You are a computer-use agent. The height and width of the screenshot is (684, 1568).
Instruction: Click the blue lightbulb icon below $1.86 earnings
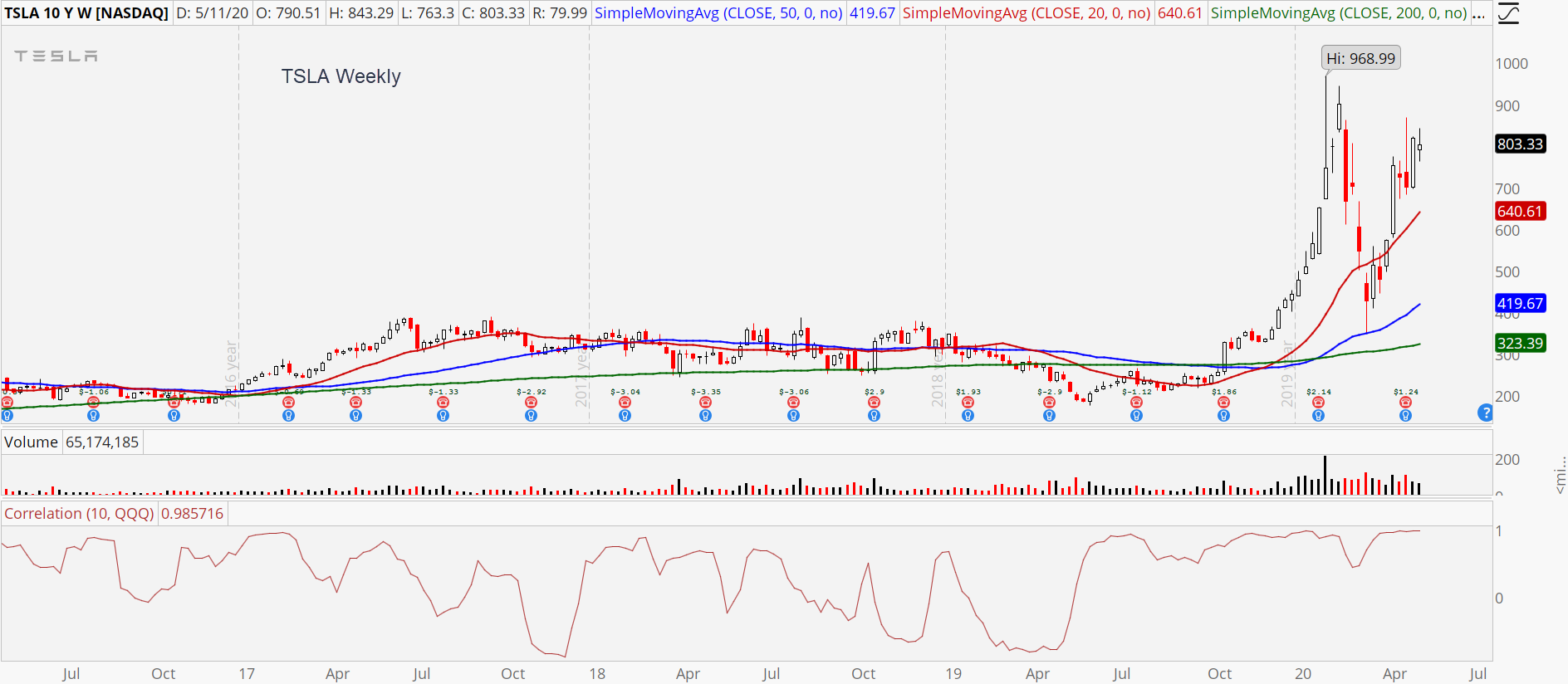[x=1223, y=416]
